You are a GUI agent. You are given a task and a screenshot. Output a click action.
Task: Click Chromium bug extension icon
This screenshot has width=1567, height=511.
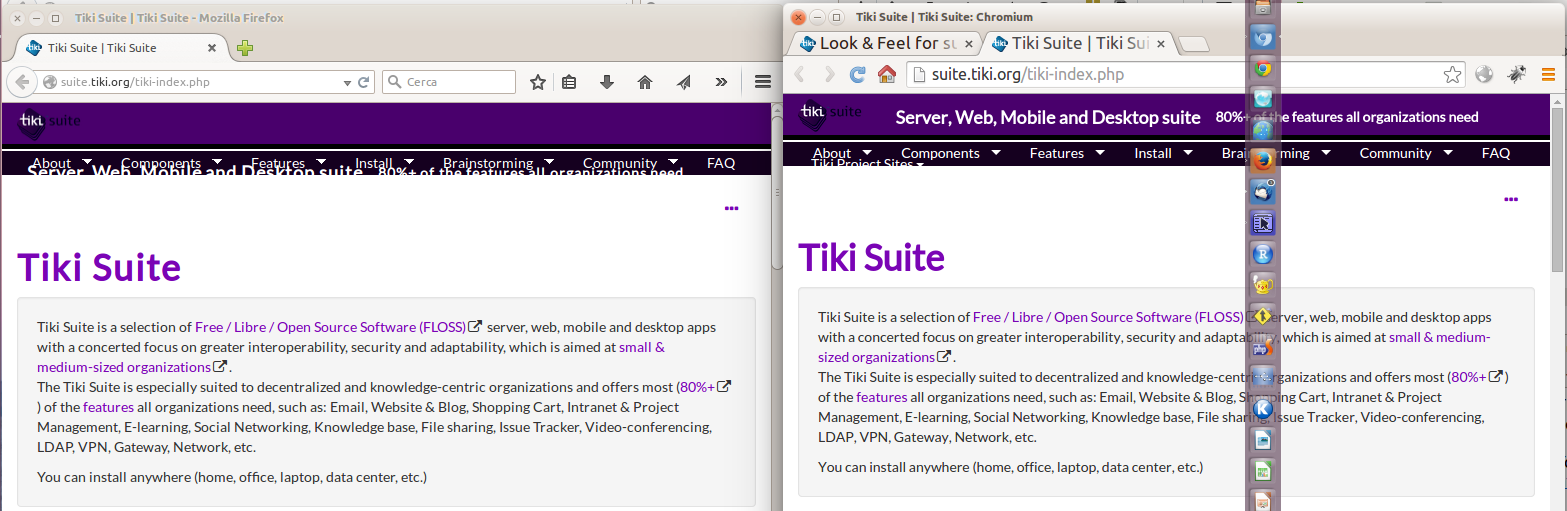[1517, 74]
